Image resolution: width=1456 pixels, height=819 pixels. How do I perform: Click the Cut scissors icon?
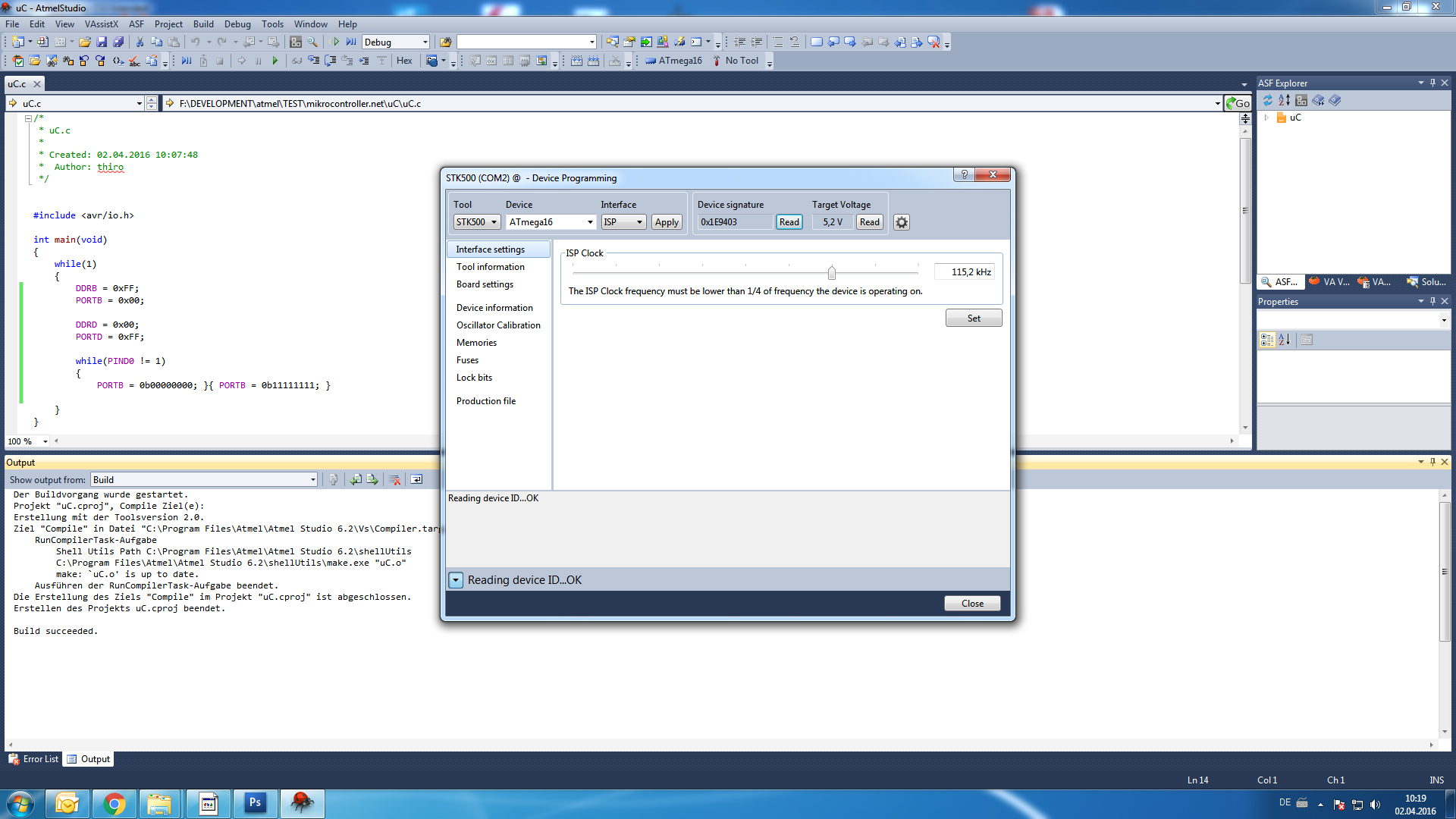pos(140,42)
